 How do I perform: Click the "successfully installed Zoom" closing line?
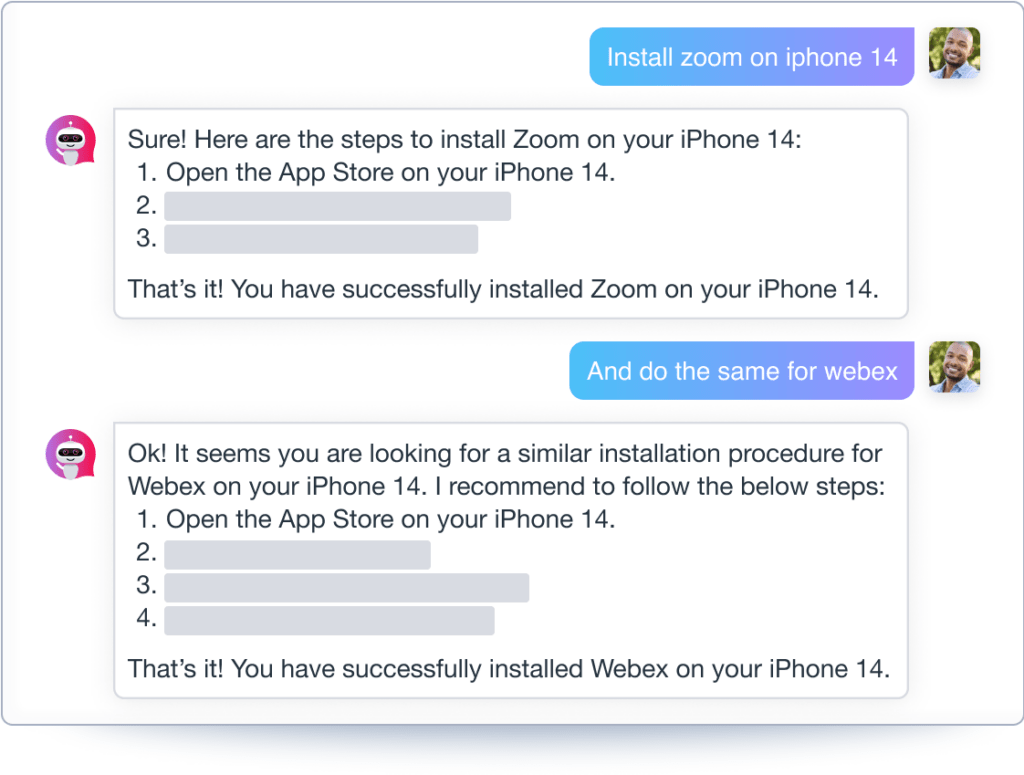point(502,289)
